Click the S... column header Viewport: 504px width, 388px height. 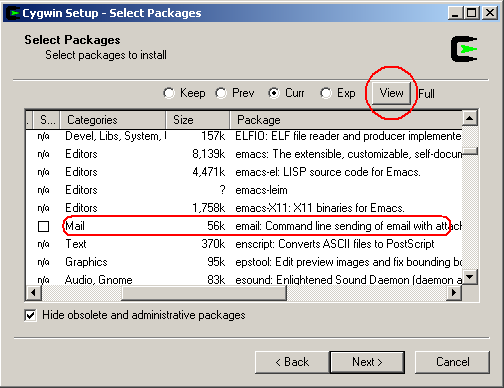(46, 120)
